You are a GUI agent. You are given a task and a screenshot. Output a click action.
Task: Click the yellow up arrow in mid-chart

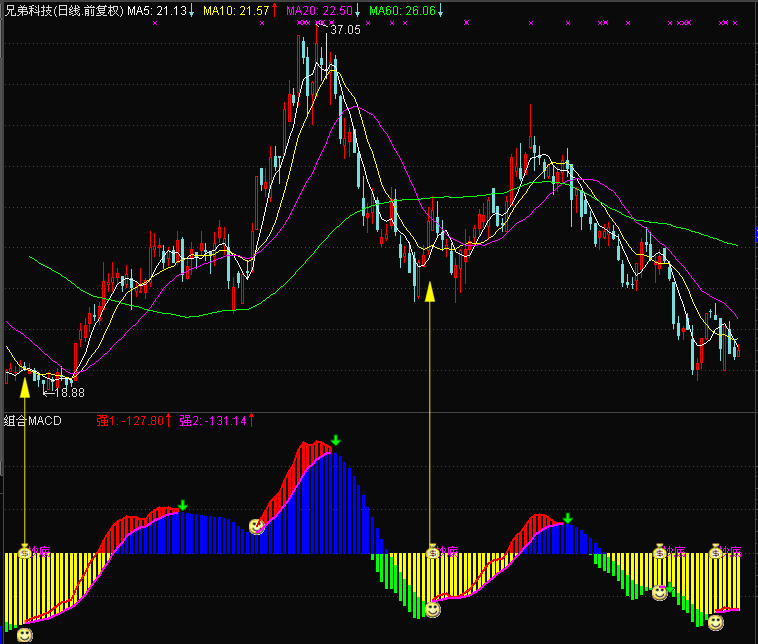click(x=431, y=291)
